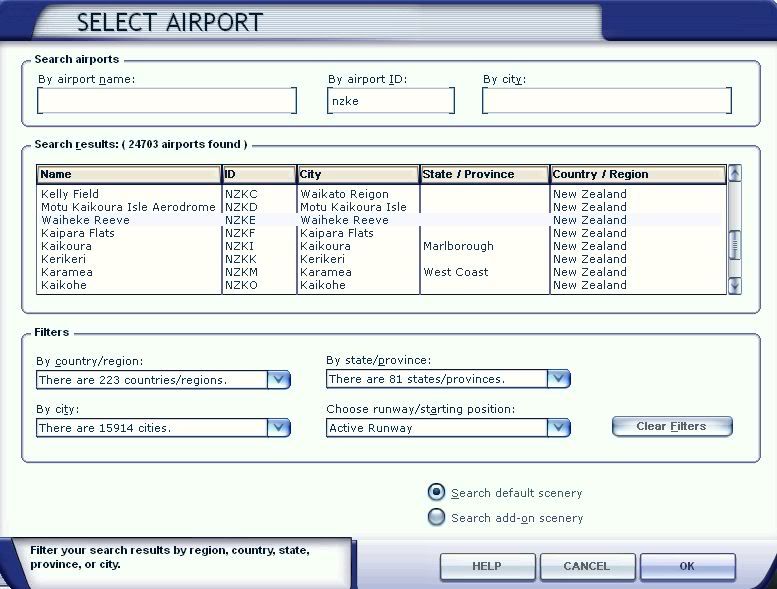Viewport: 777px width, 589px height.
Task: Click the Country / Region column header
Action: click(x=637, y=174)
